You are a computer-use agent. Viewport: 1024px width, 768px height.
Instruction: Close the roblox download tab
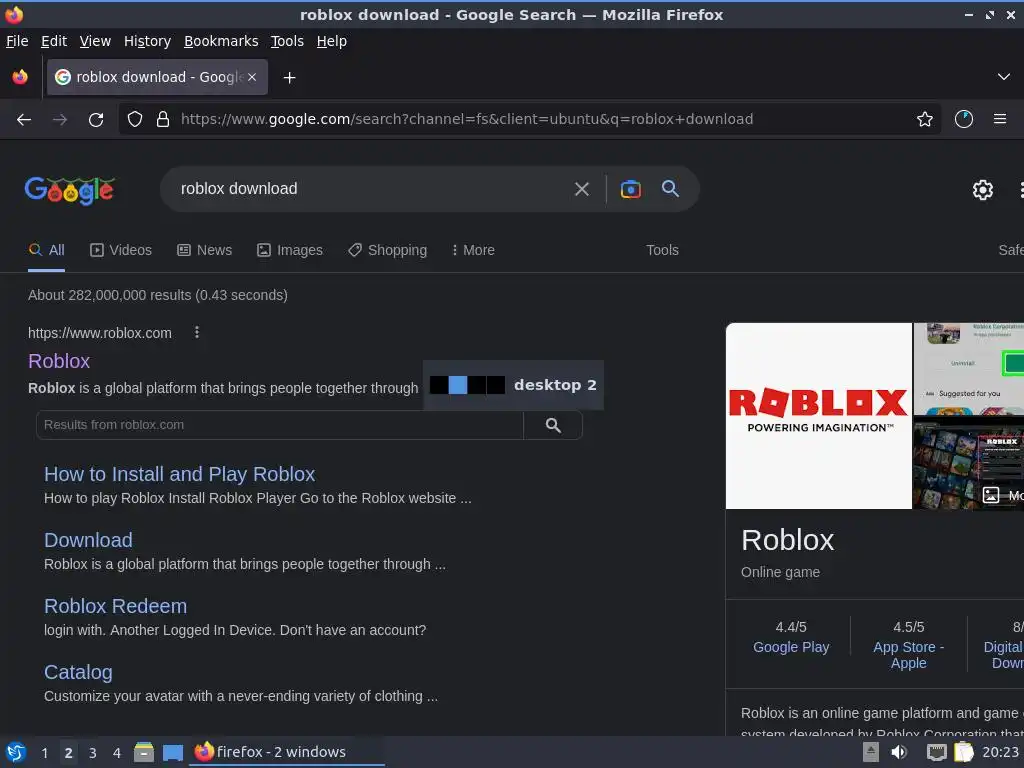(x=252, y=77)
